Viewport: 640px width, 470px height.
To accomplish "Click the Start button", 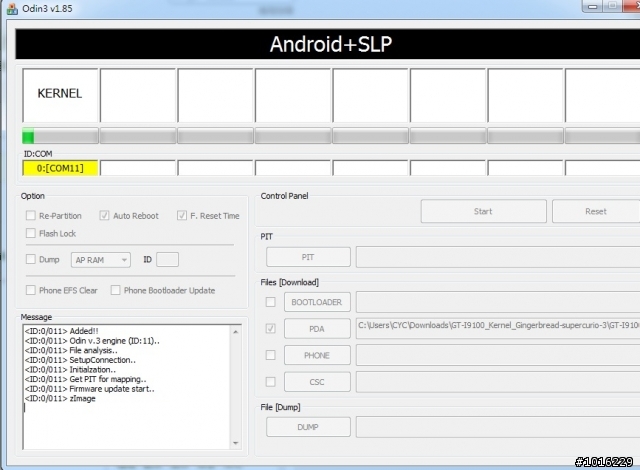I will [x=483, y=211].
